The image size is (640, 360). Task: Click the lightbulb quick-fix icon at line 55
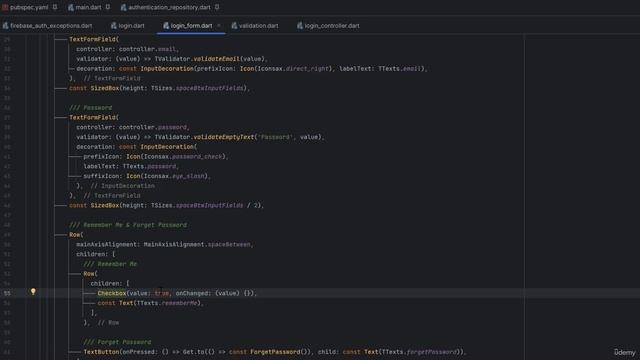coord(33,292)
